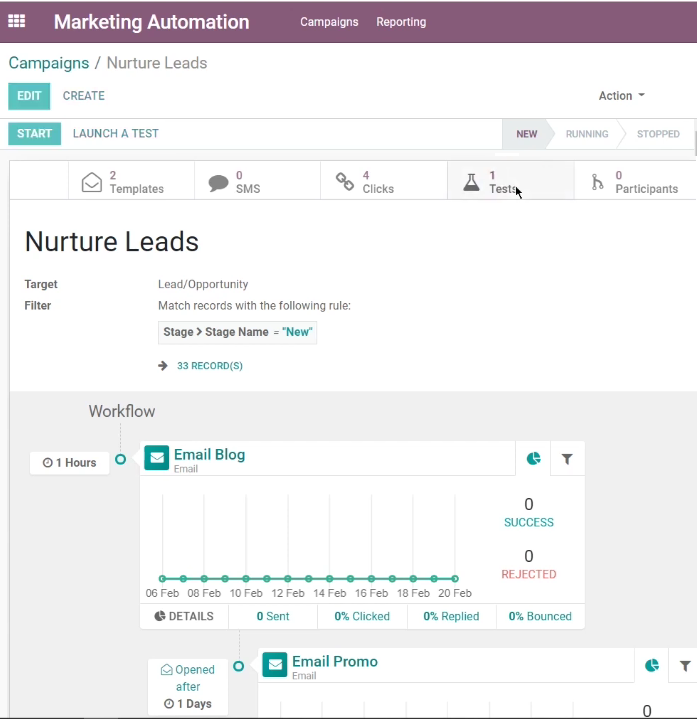Image resolution: width=697 pixels, height=719 pixels.
Task: Open the Campaigns menu
Action: click(329, 22)
